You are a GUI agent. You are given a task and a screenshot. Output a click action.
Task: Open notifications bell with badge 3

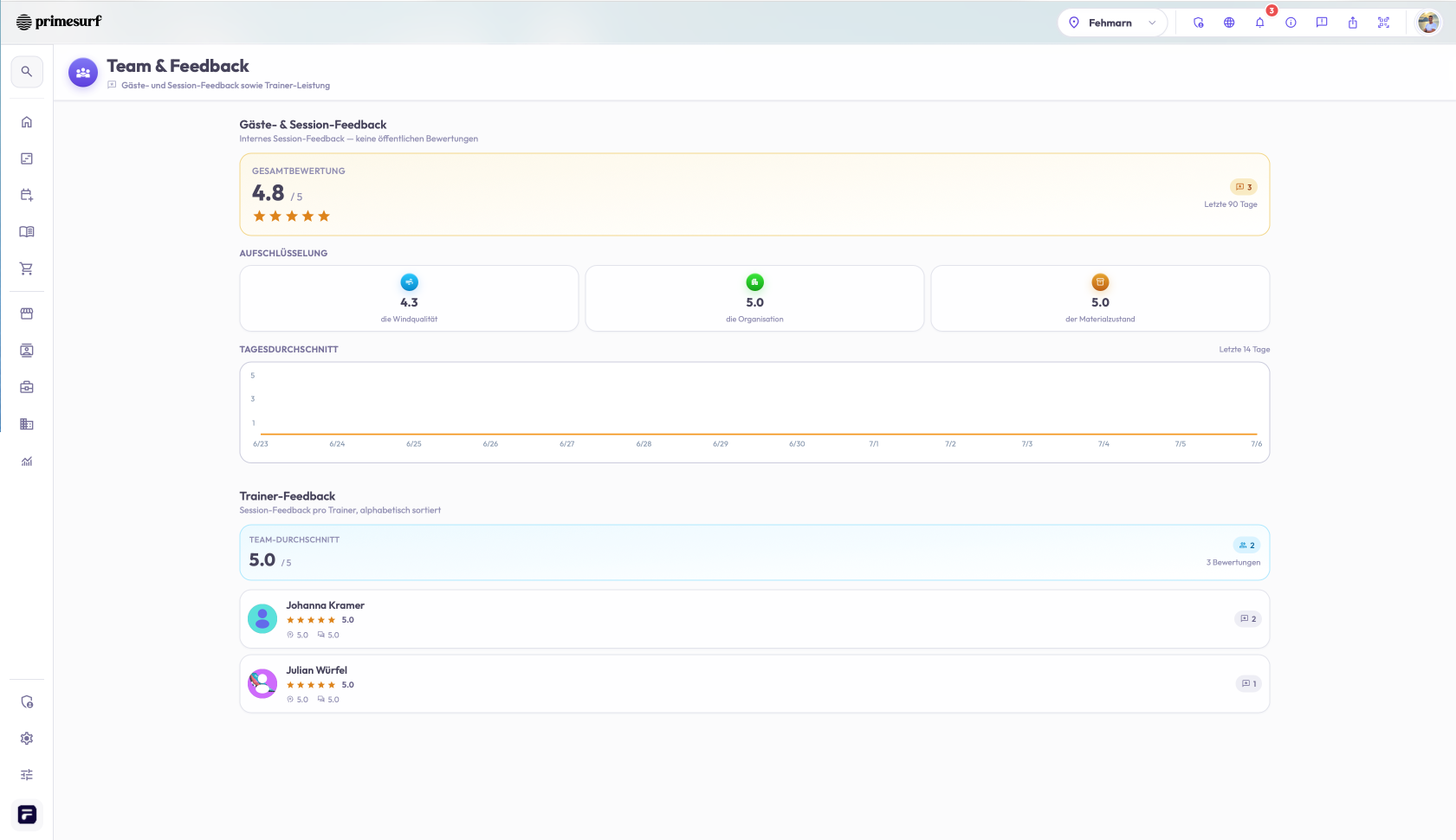tap(1260, 23)
